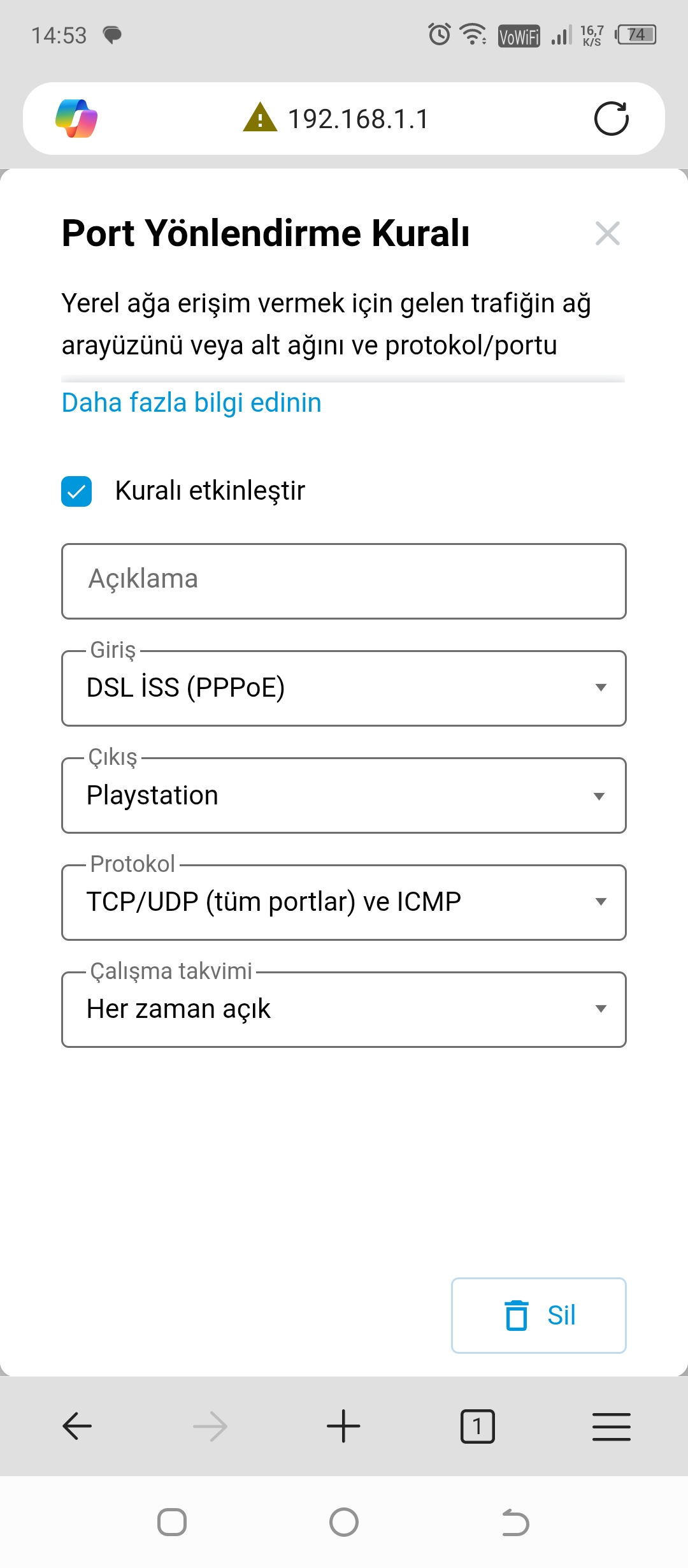Uncheck the Kuralı etkinleştir checkbox

pos(76,491)
